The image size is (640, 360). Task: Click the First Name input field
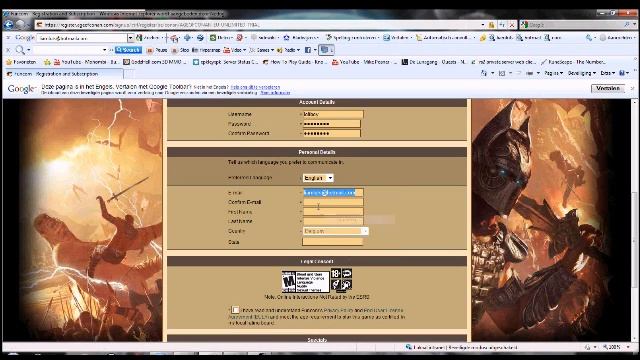(x=333, y=211)
